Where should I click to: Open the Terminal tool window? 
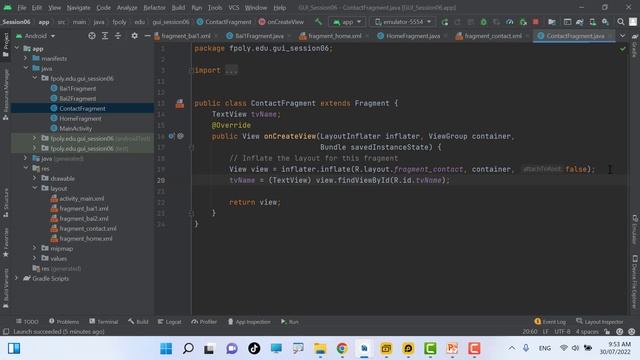click(104, 322)
